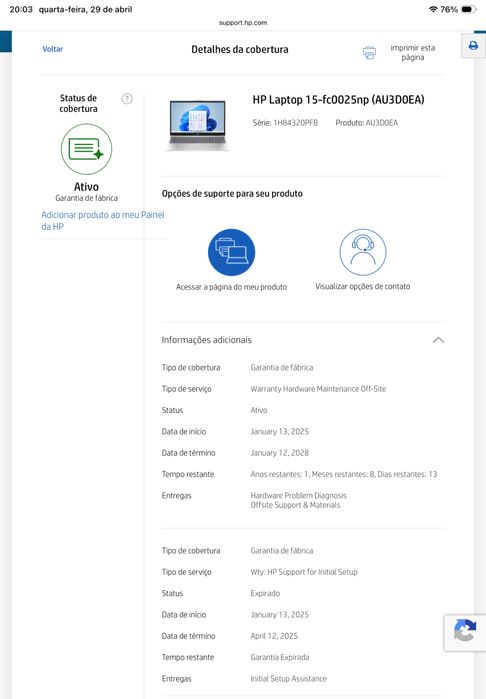This screenshot has width=486, height=699.
Task: Click Warranty Hardware Maintenance Off-Site value
Action: [318, 389]
